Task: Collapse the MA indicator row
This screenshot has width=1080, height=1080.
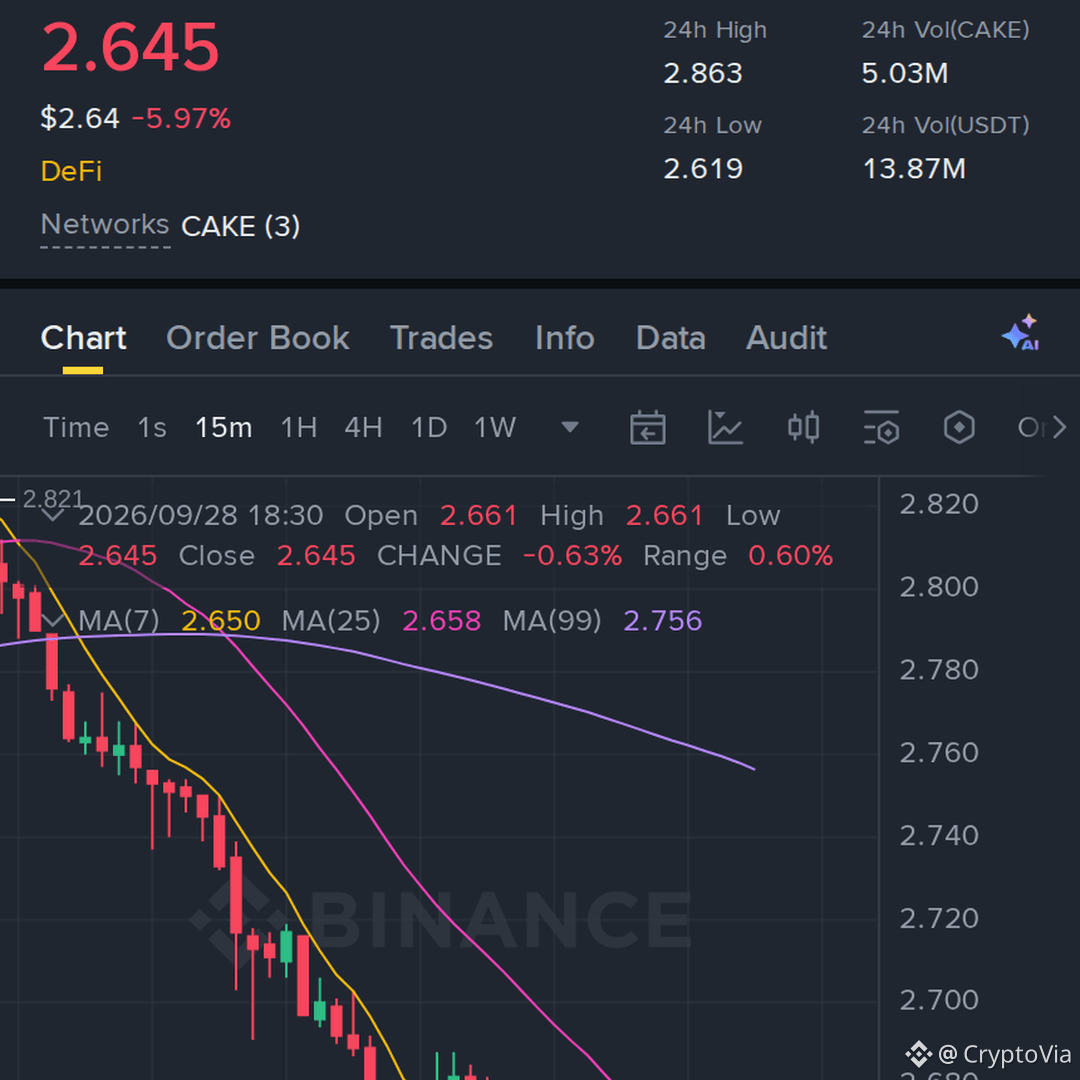Action: 52,621
